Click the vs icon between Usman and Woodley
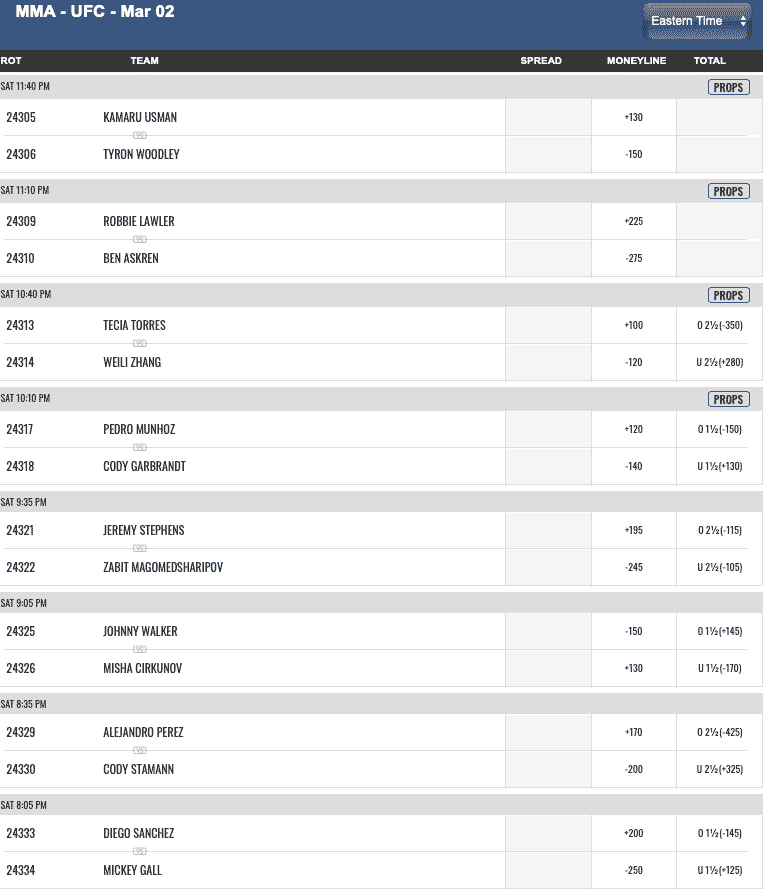Screen dimensions: 764x895 pyautogui.click(x=140, y=135)
